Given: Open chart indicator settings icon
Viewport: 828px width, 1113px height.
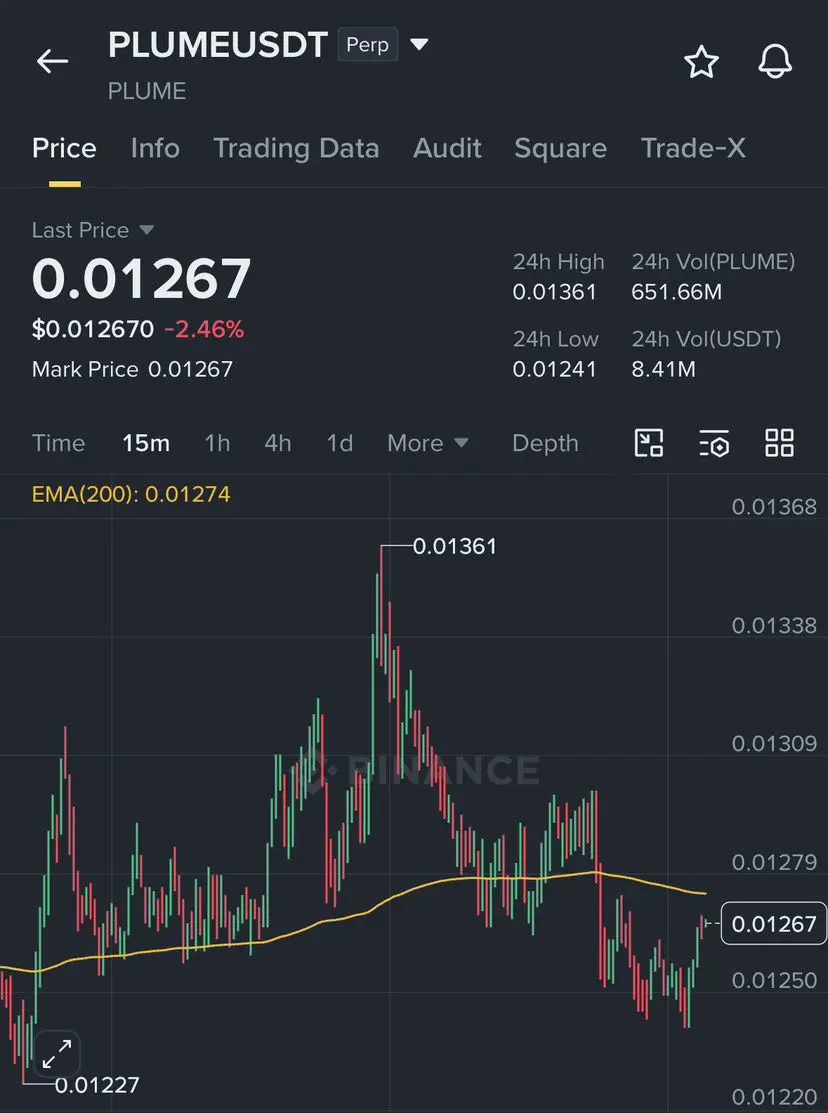Looking at the screenshot, I should click(x=714, y=443).
